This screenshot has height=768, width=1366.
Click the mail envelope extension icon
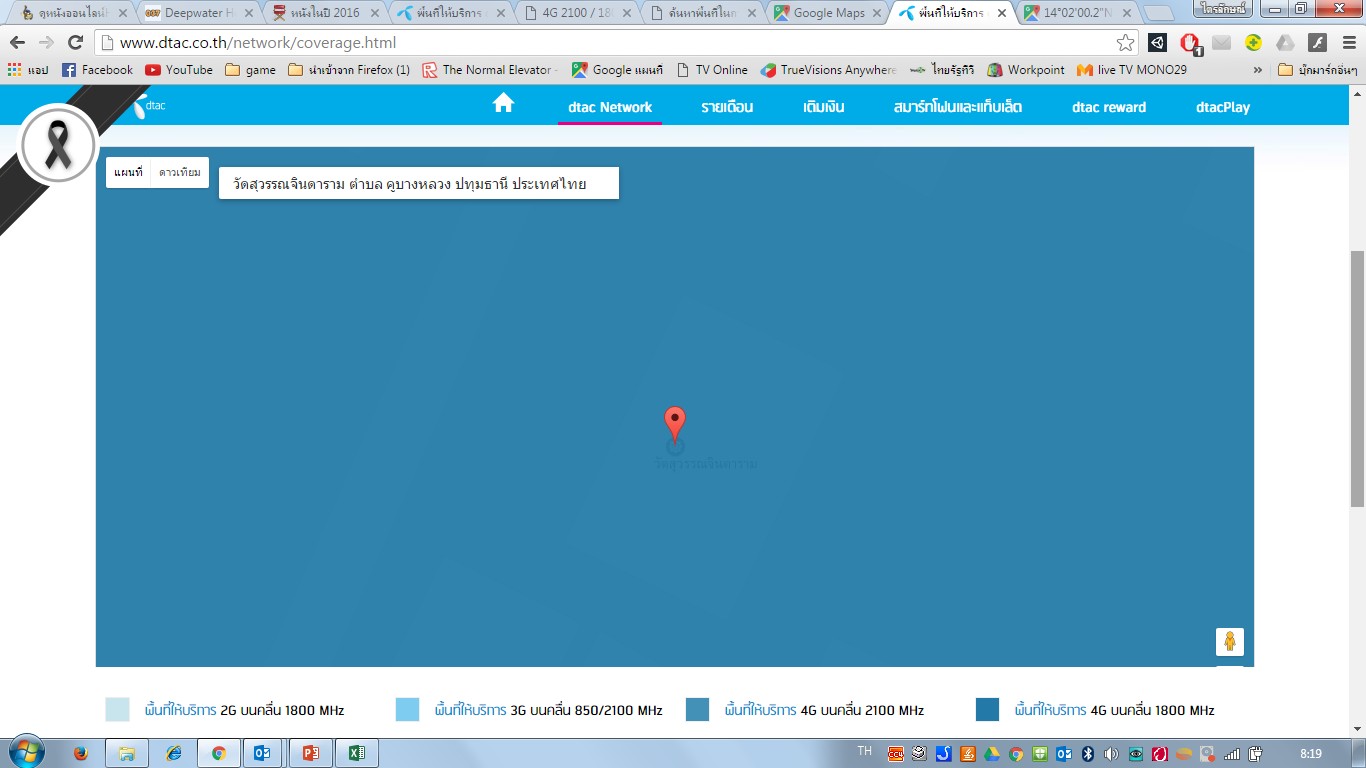point(1221,43)
